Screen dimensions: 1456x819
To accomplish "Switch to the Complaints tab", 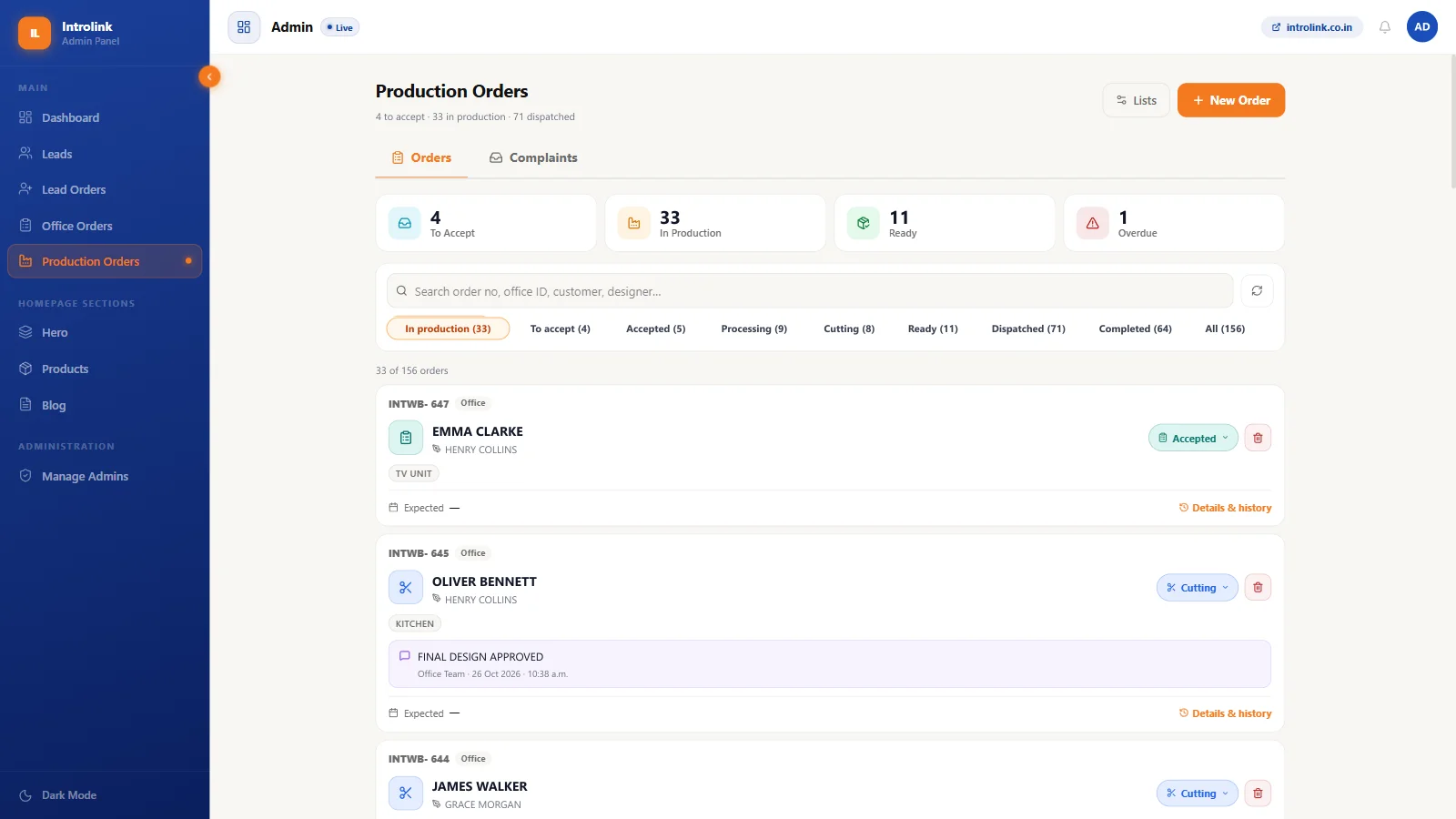I will [x=533, y=157].
